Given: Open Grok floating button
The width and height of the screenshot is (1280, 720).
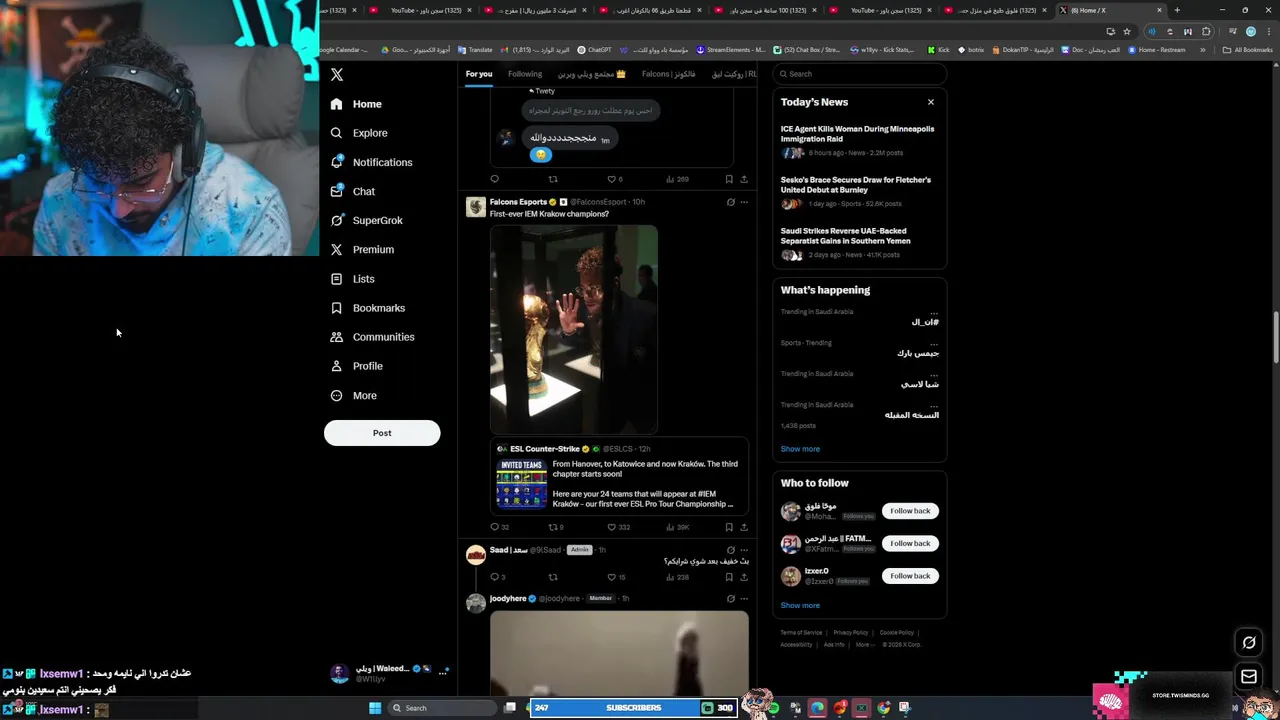Looking at the screenshot, I should tap(1249, 643).
